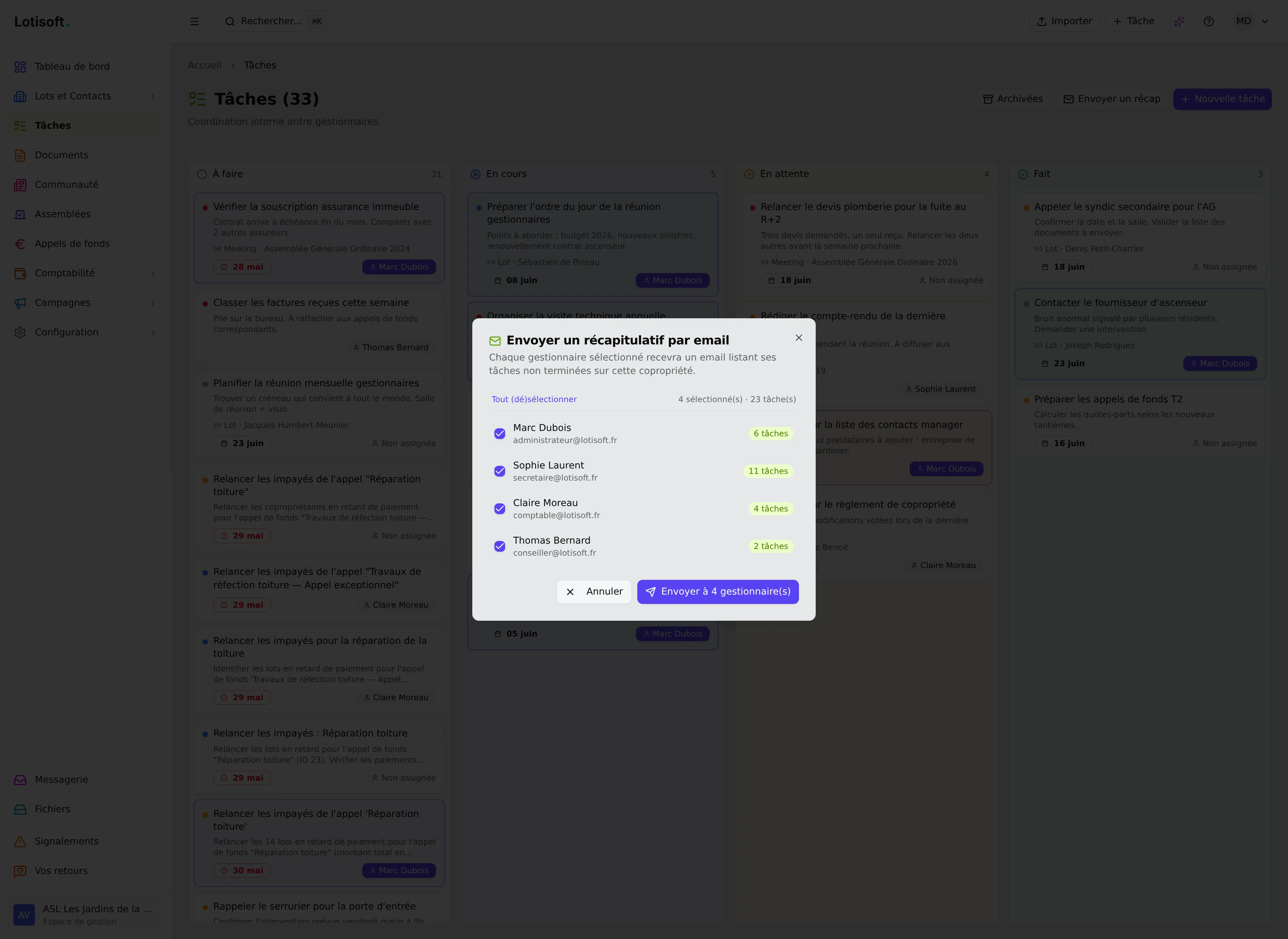Open Classer les factures reçues cette semaine card
Screen dimensions: 1288x939
tap(319, 326)
